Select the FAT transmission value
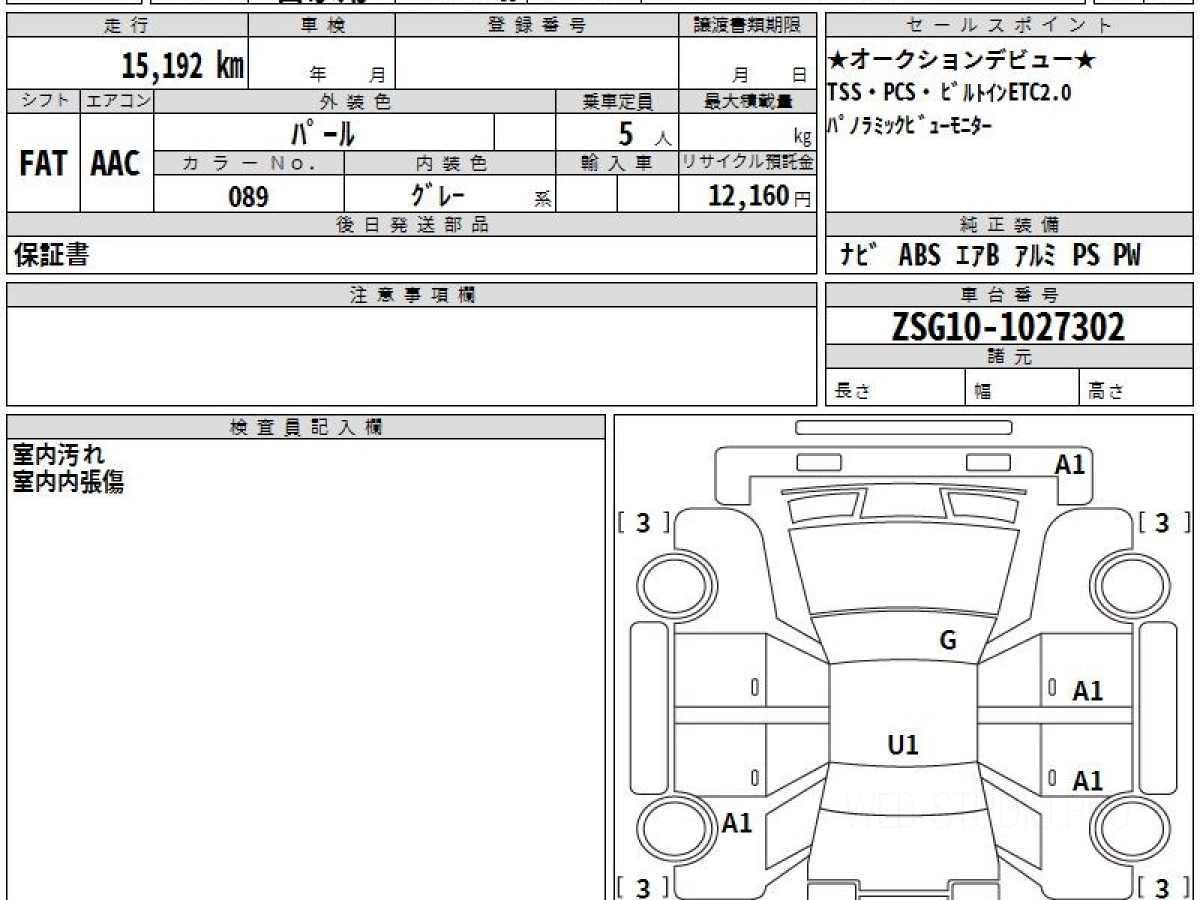The width and height of the screenshot is (1200, 900). tap(43, 163)
